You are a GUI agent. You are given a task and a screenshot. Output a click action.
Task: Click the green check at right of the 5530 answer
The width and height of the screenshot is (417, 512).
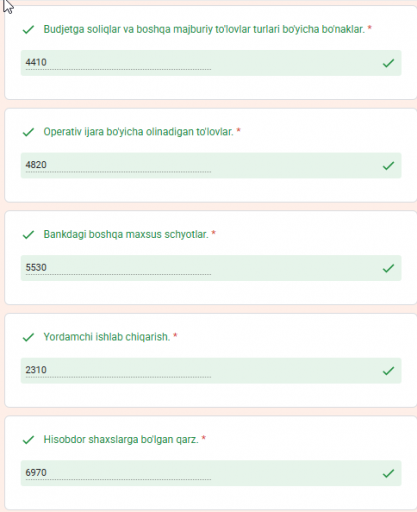[388, 268]
